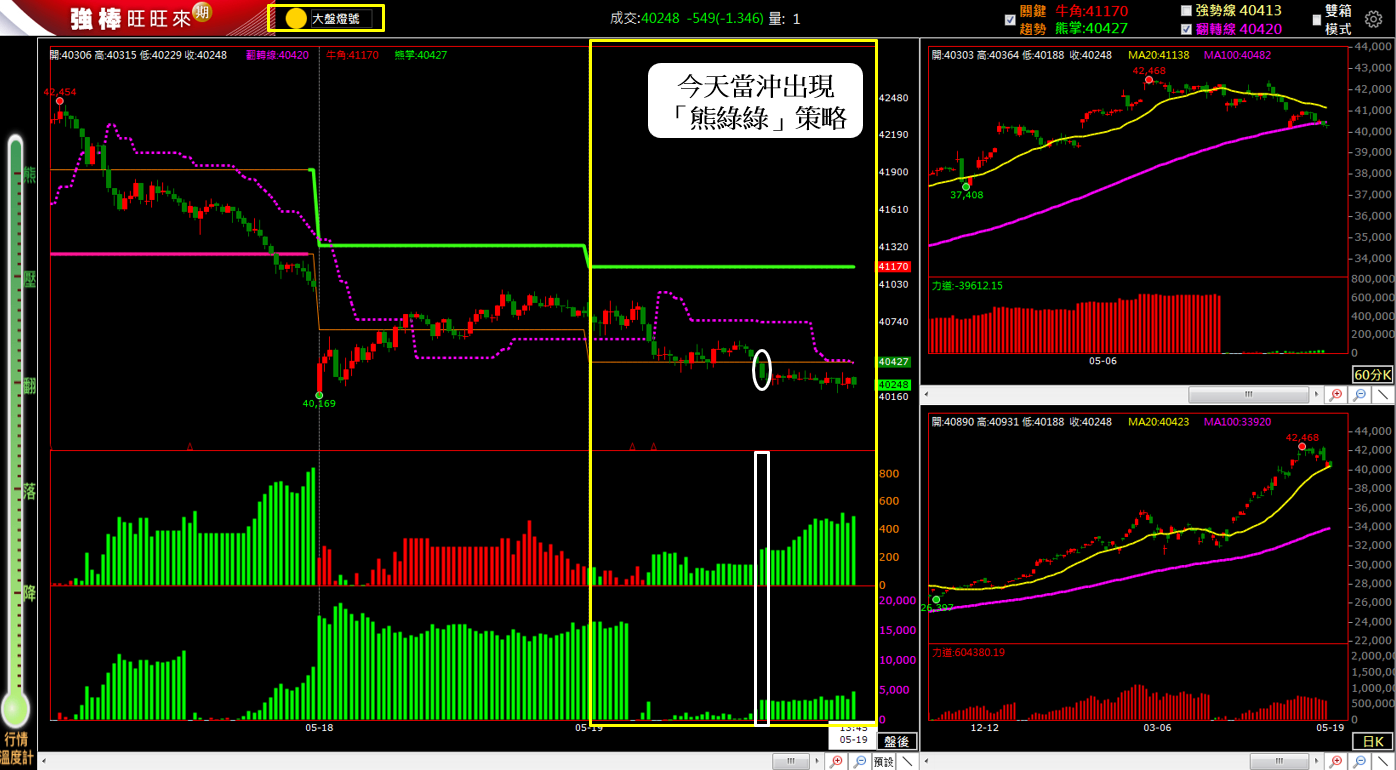This screenshot has width=1396, height=770.
Task: Click the 60分K chart scrollbar right arrow
Action: pyautogui.click(x=1316, y=395)
